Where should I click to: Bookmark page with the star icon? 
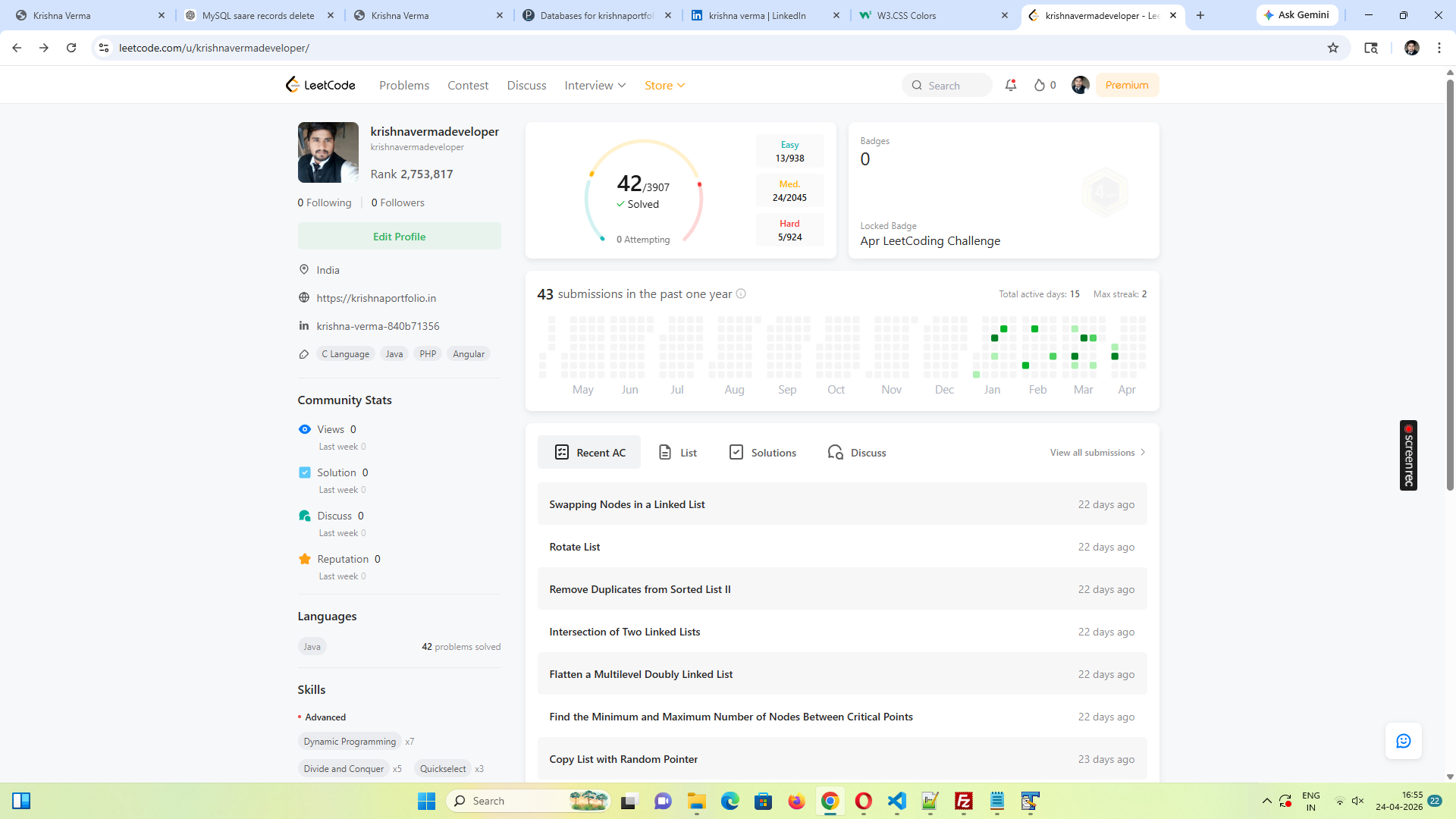click(1333, 48)
